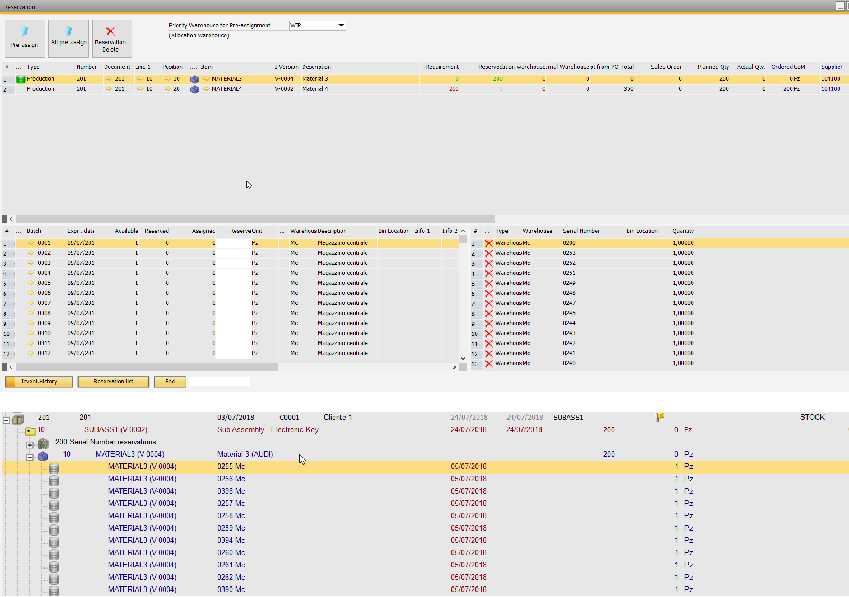Image resolution: width=849 pixels, height=597 pixels.
Task: Select tree row '0260 Mc'
Action: (424, 554)
